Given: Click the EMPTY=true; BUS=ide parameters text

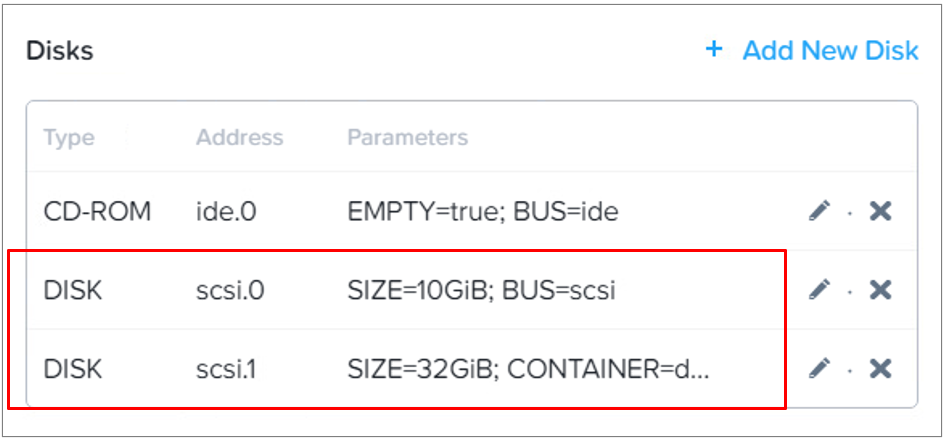Looking at the screenshot, I should click(x=483, y=212).
